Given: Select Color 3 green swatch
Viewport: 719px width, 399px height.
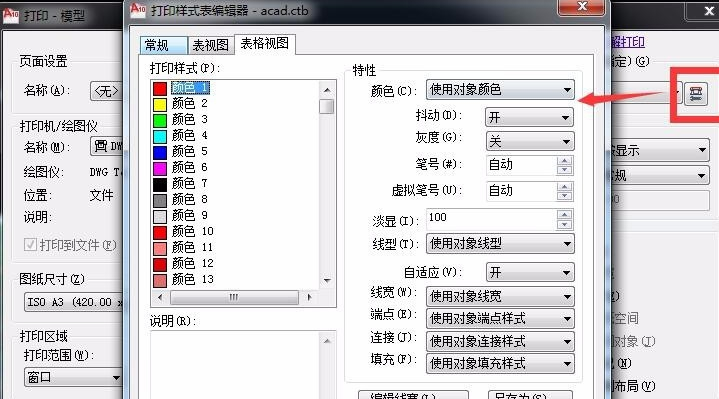Looking at the screenshot, I should point(160,121).
